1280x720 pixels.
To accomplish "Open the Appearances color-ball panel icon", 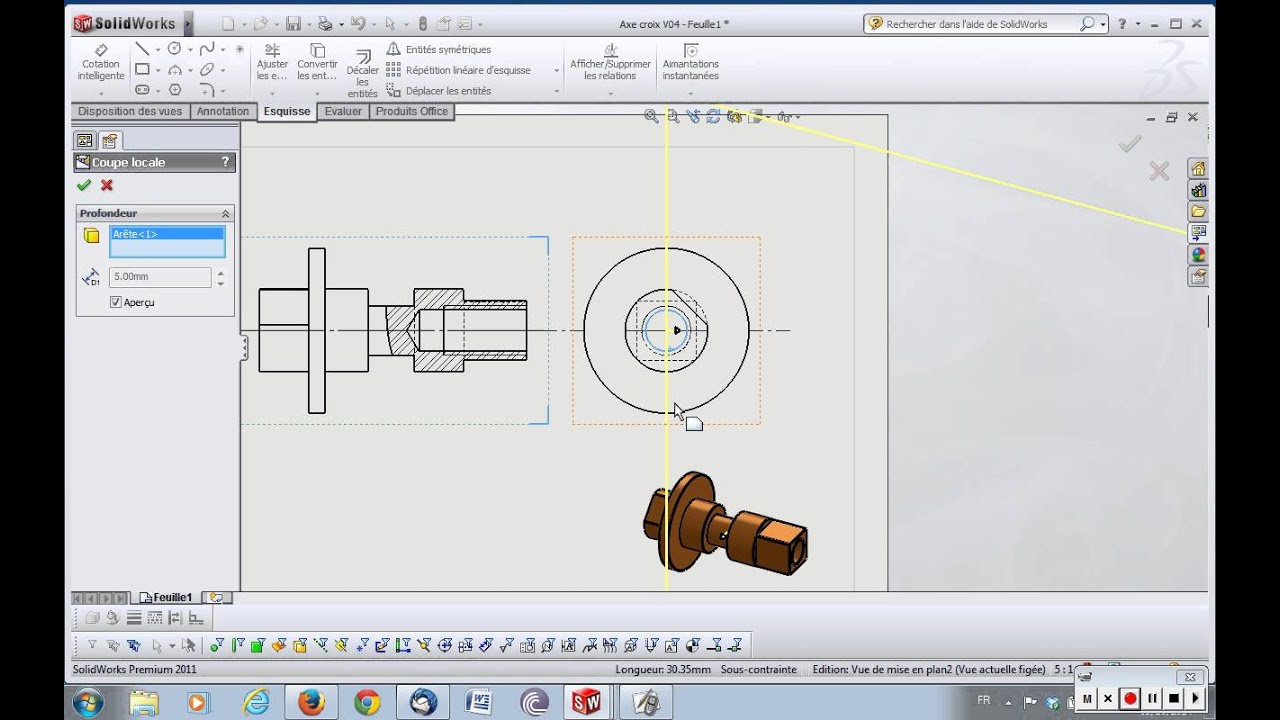I will [1198, 255].
